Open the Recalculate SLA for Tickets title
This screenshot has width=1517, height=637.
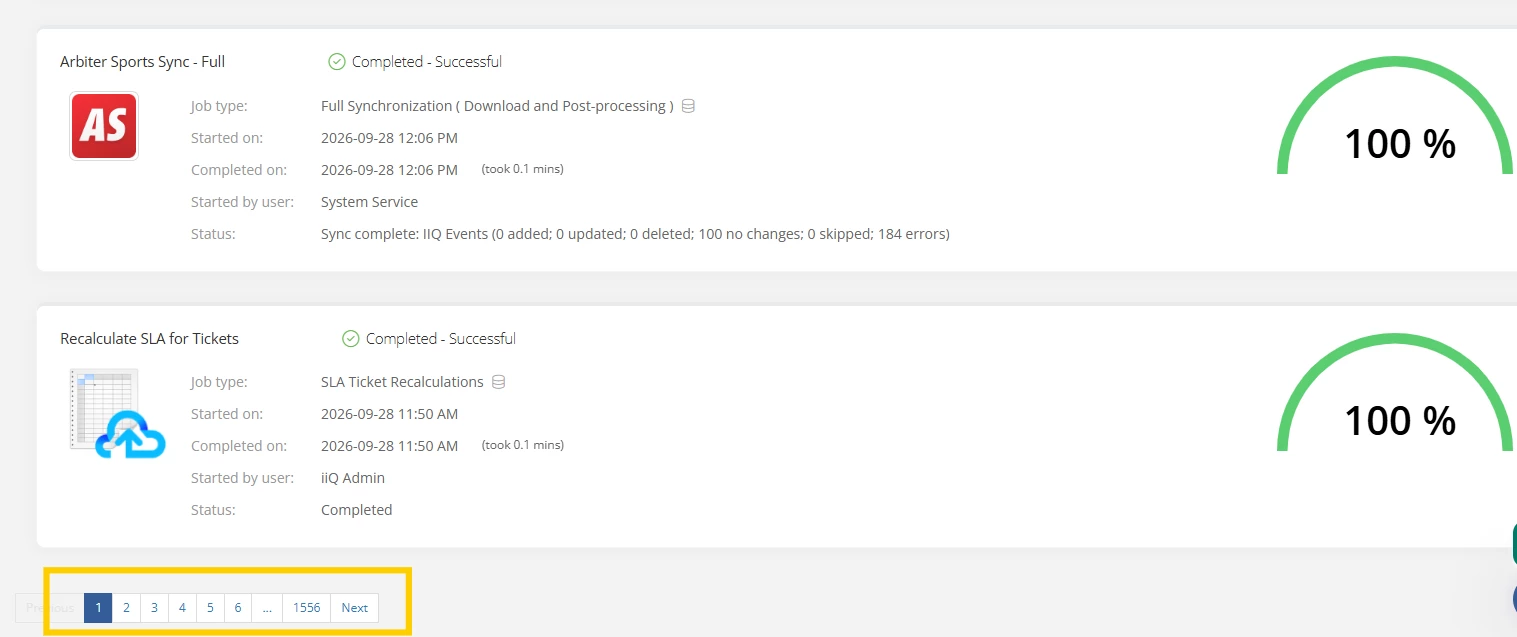[150, 339]
